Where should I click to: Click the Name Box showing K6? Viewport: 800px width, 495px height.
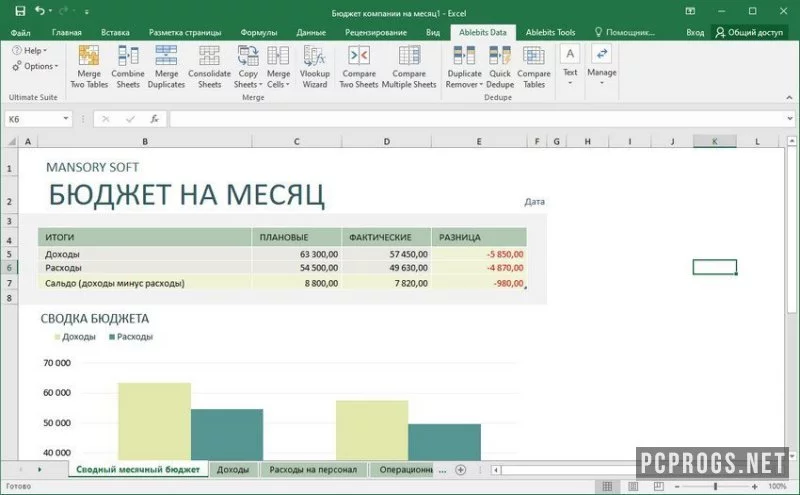(x=33, y=119)
